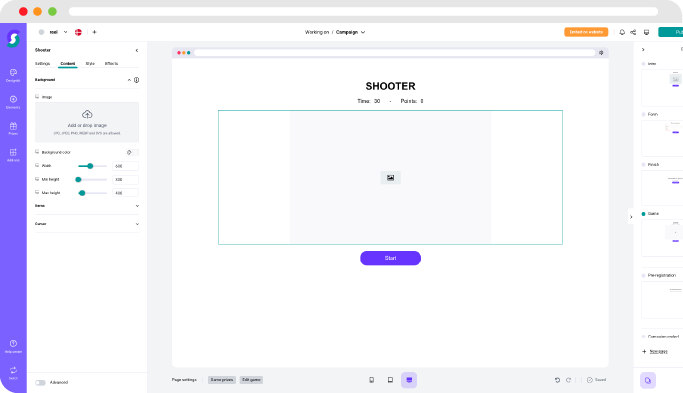
Task: Click the device icon beside Min height
Action: pos(37,179)
